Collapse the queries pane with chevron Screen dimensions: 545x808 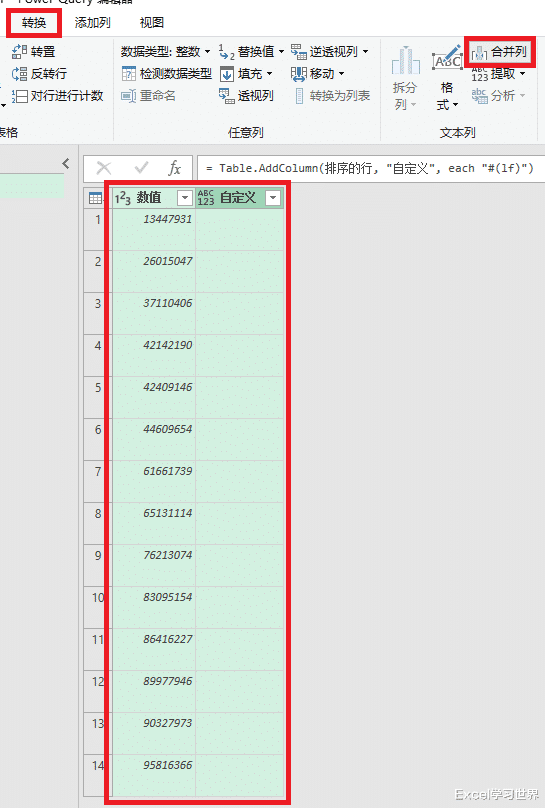[x=66, y=164]
